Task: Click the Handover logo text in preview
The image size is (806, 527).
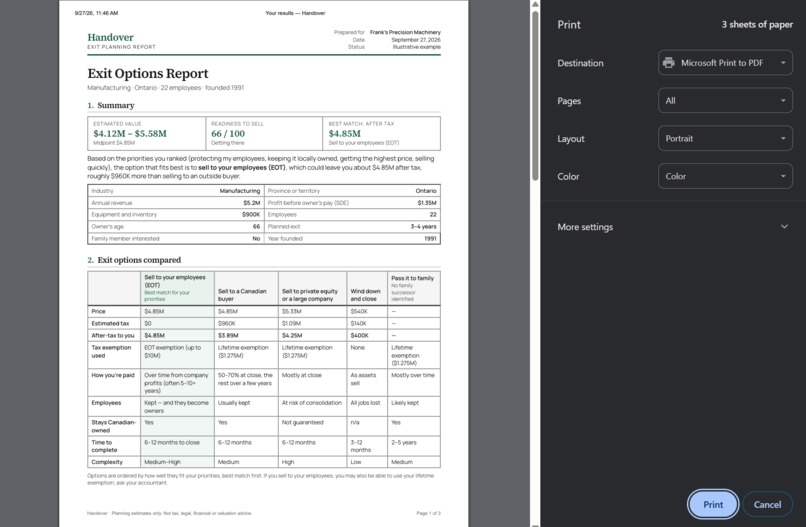Action: (110, 37)
